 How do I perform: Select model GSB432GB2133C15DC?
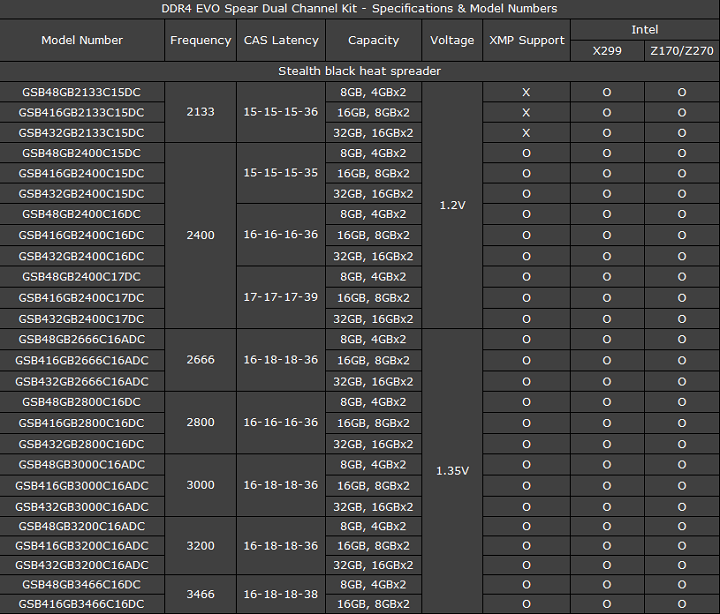(82, 133)
